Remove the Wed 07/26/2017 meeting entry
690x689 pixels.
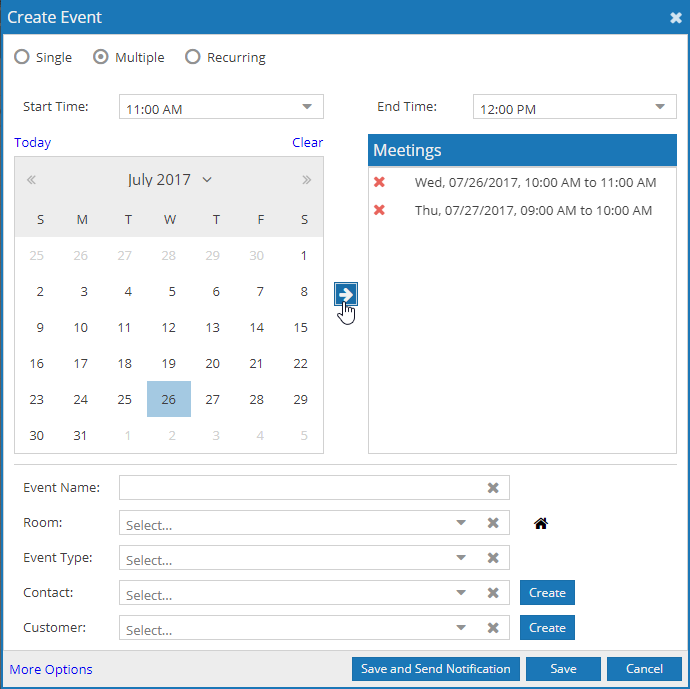click(379, 182)
